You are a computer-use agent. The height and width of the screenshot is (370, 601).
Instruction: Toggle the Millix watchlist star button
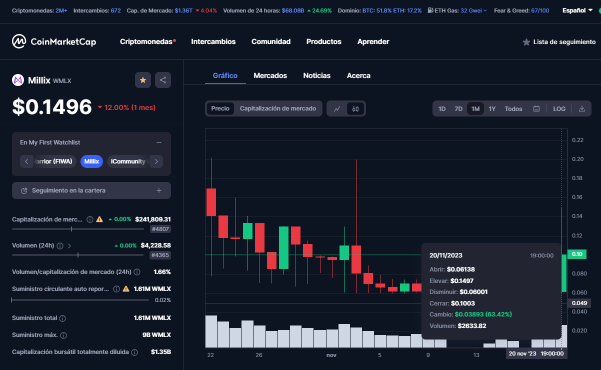pyautogui.click(x=143, y=80)
